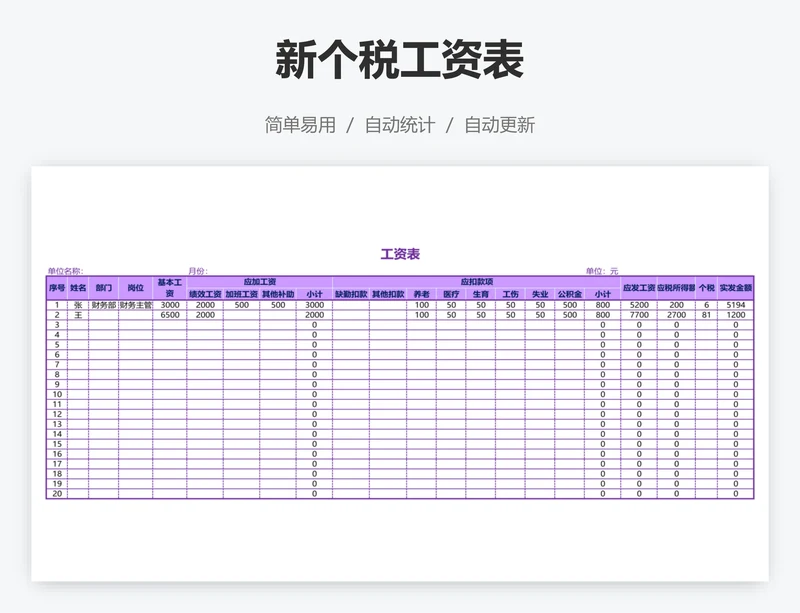Click serial number 15 in 序号 column
Screen dimensions: 800x613
pos(57,444)
